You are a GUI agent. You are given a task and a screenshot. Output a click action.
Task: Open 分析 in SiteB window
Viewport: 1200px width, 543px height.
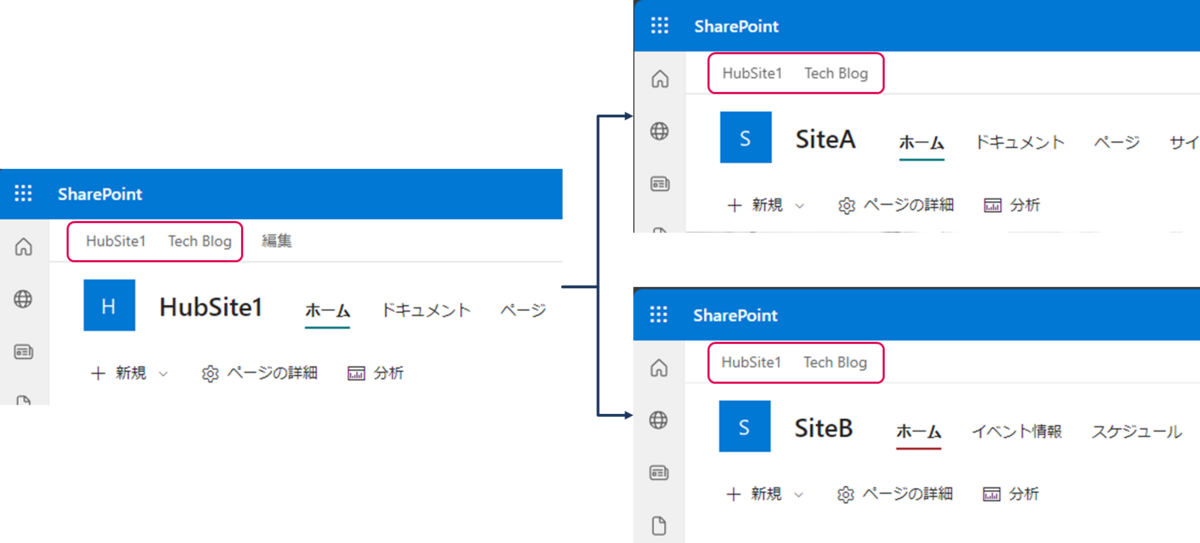pos(1011,494)
